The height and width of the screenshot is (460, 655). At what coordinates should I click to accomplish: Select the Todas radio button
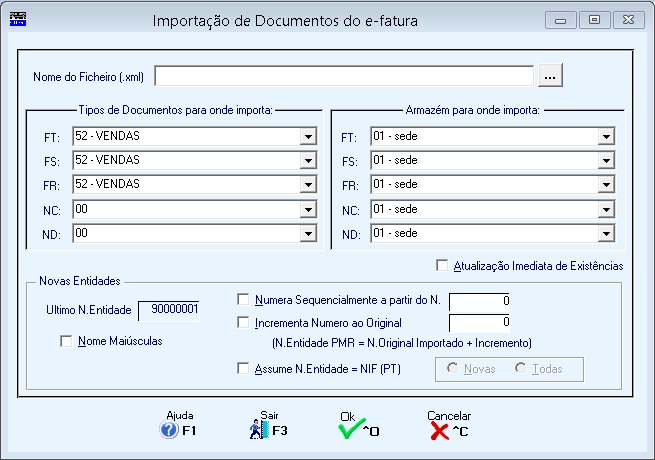[520, 368]
